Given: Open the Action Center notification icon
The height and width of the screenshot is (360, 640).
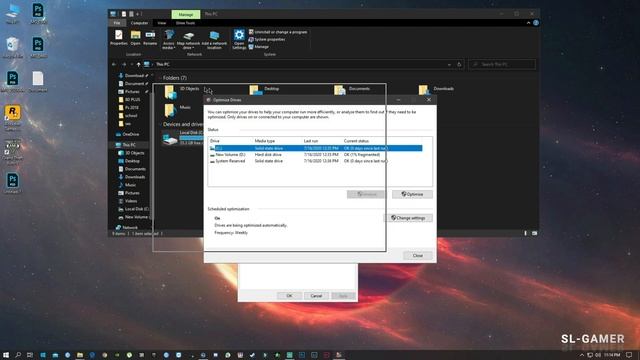Looking at the screenshot, I should point(629,355).
